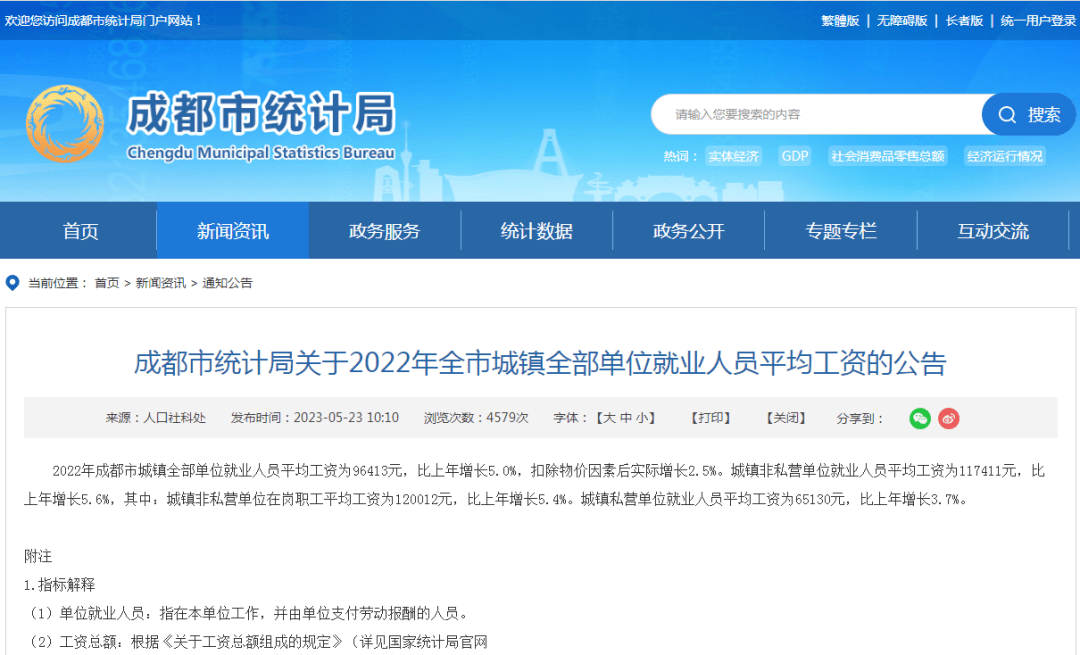Share article via WeChat icon
The image size is (1080, 655).
coord(920,418)
